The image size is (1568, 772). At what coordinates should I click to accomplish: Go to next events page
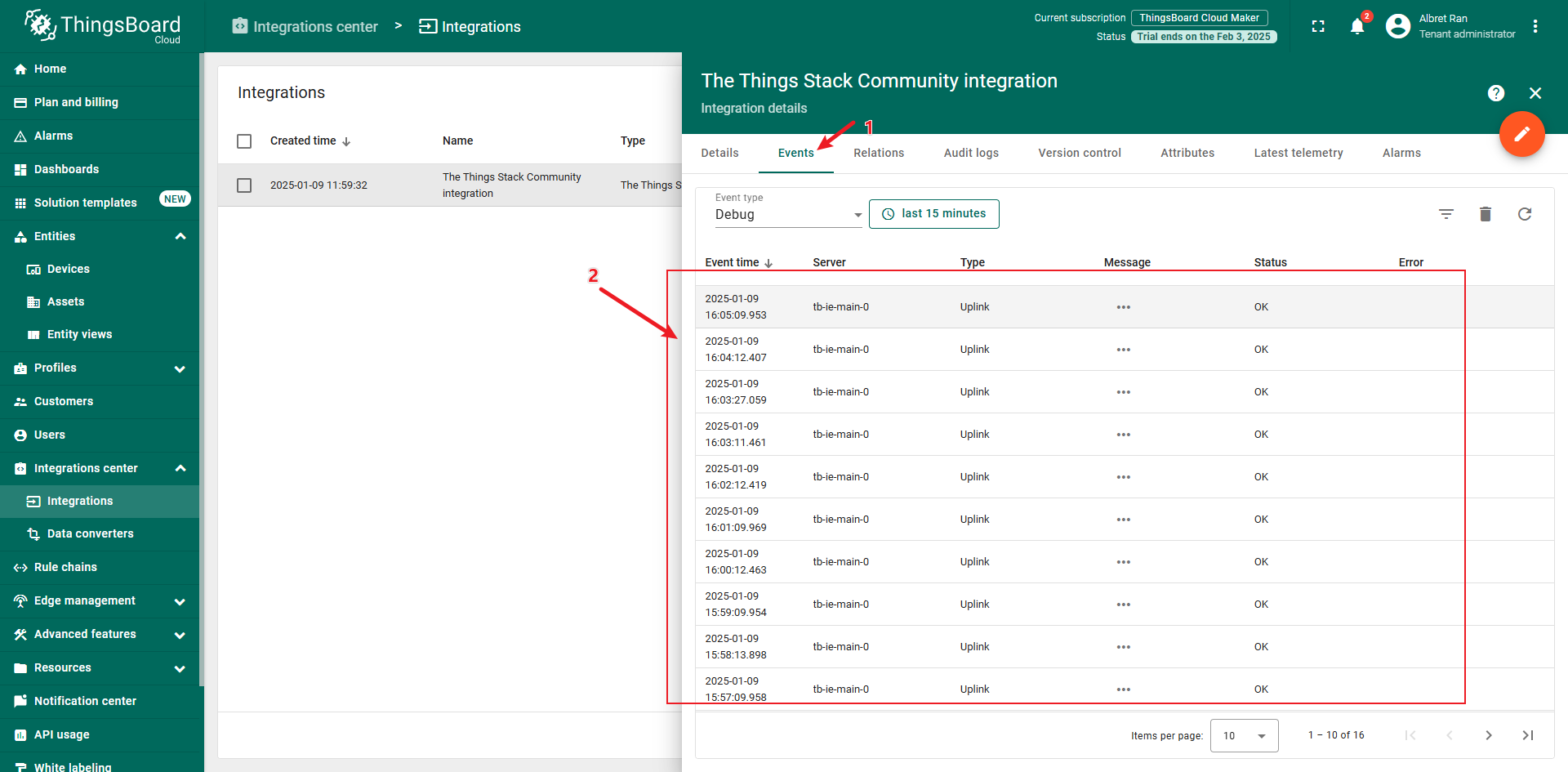[1489, 735]
